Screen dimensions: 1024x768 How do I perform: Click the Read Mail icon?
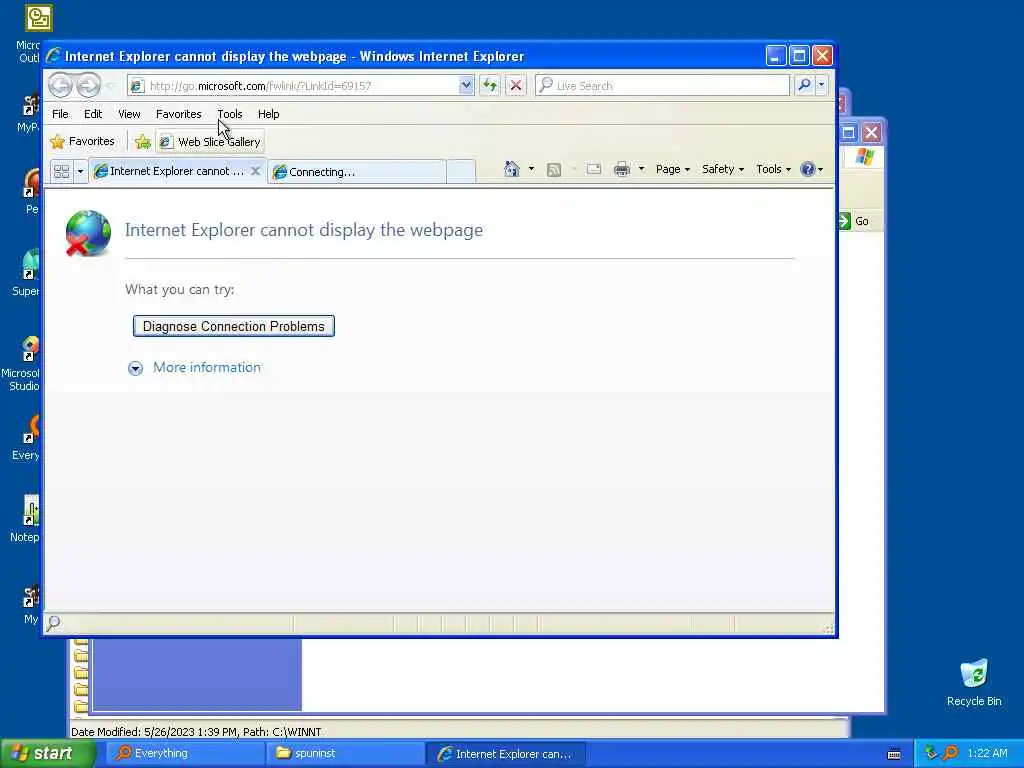(x=594, y=169)
